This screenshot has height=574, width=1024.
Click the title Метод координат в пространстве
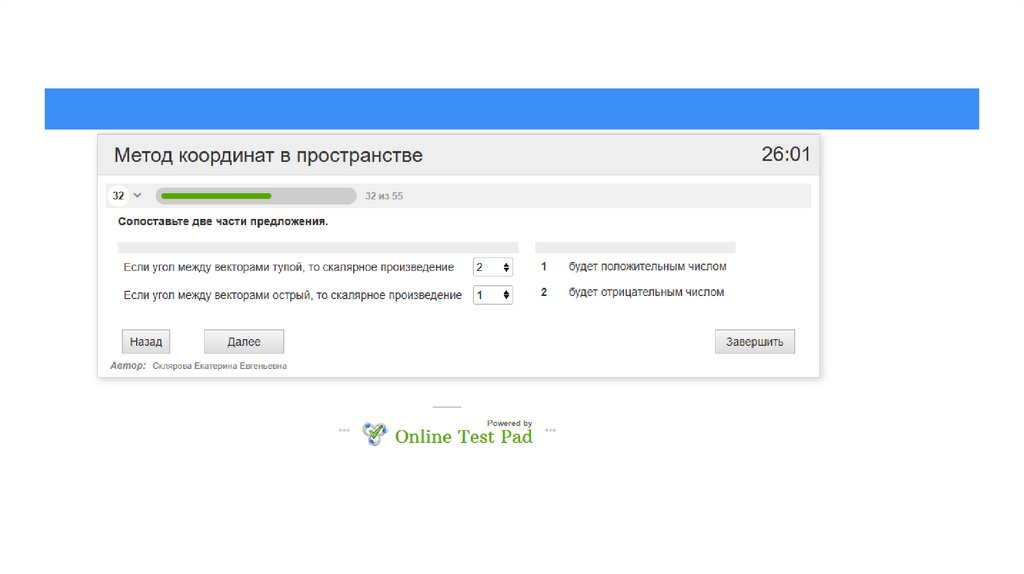point(268,155)
